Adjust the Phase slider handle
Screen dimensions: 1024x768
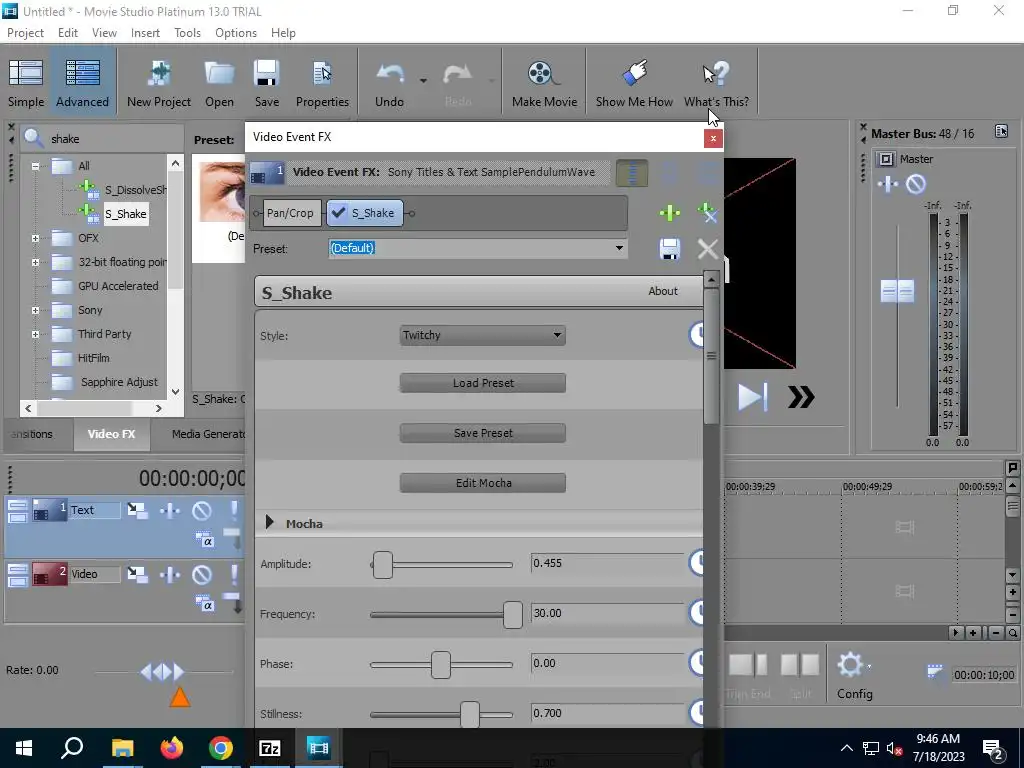tap(441, 665)
